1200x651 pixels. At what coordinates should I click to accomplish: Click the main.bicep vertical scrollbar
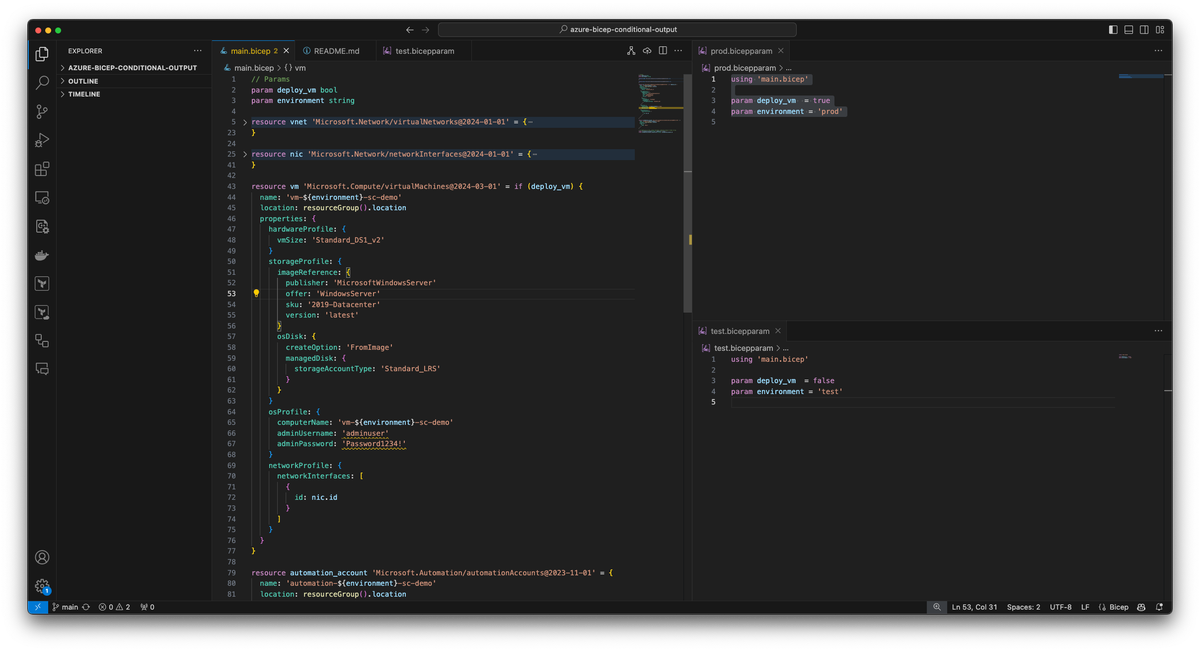tap(687, 193)
